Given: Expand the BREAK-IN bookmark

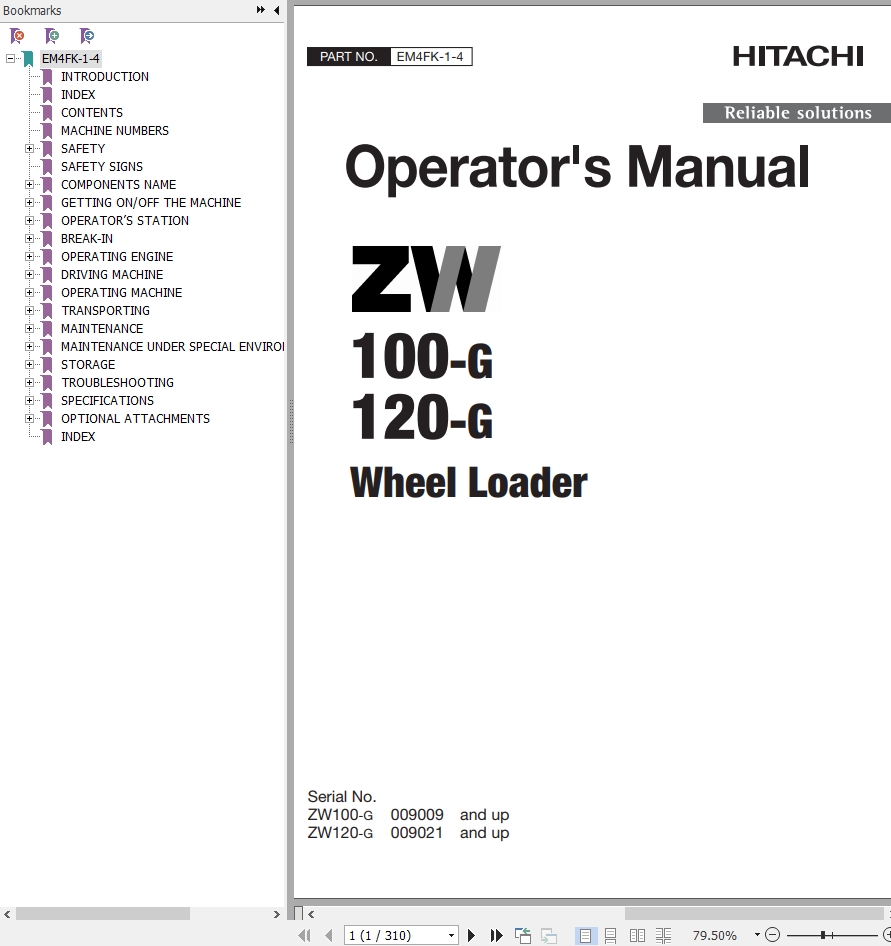Looking at the screenshot, I should 29,238.
